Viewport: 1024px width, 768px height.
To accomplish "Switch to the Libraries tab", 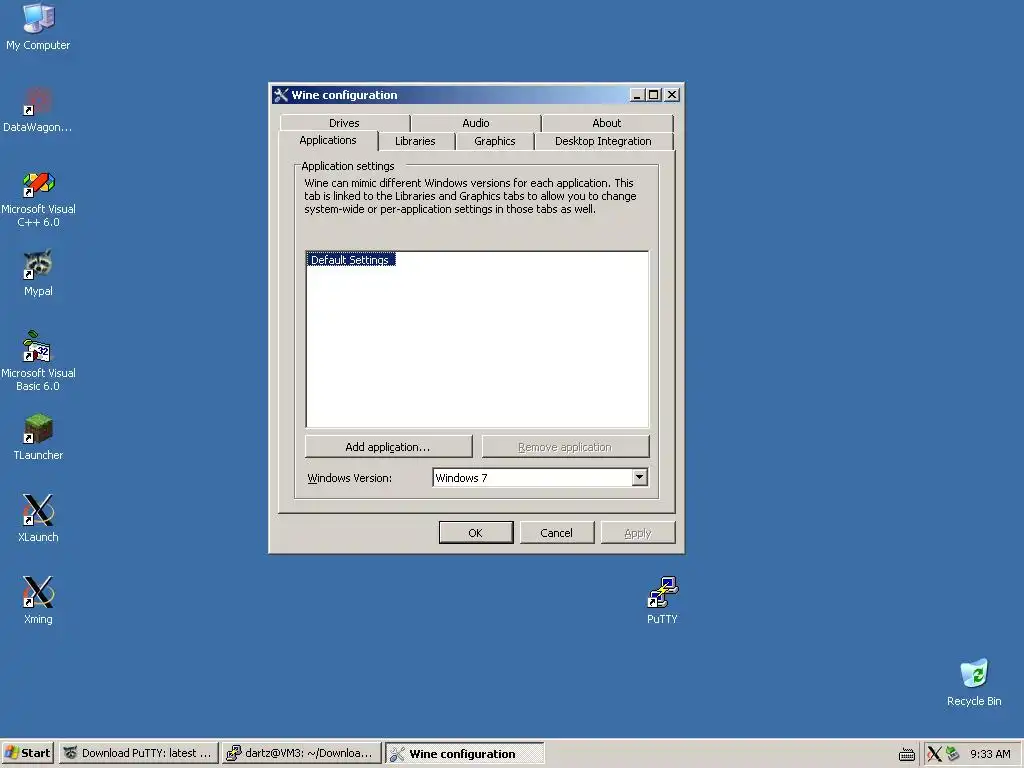I will (x=415, y=141).
